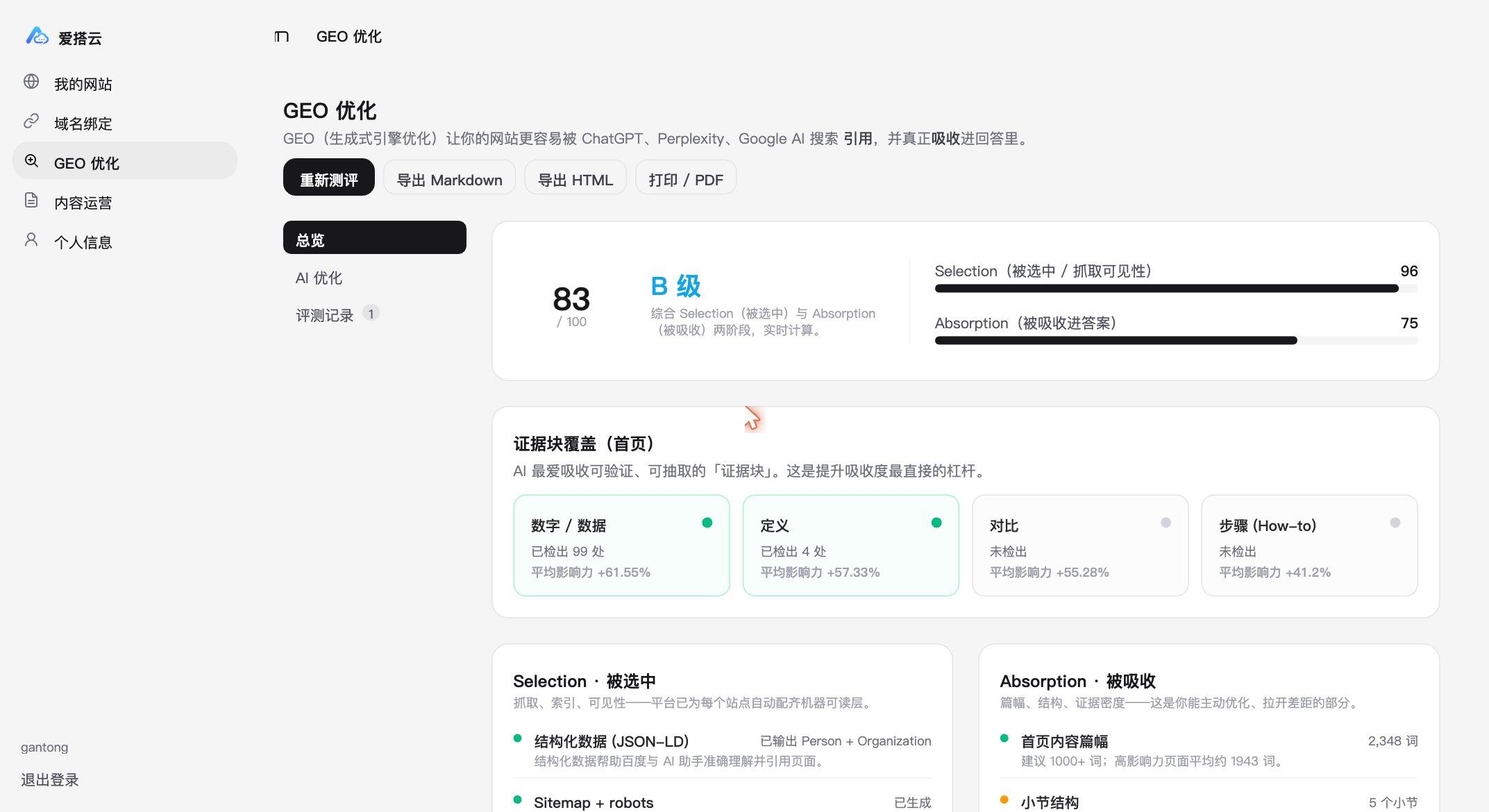The height and width of the screenshot is (812, 1489).
Task: Click the Sitemap + robots row title
Action: tap(594, 802)
